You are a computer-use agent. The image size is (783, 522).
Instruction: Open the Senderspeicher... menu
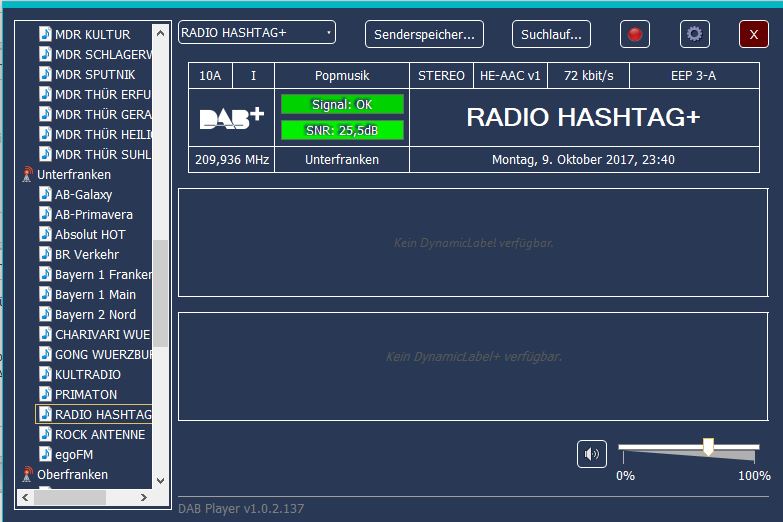pyautogui.click(x=424, y=34)
